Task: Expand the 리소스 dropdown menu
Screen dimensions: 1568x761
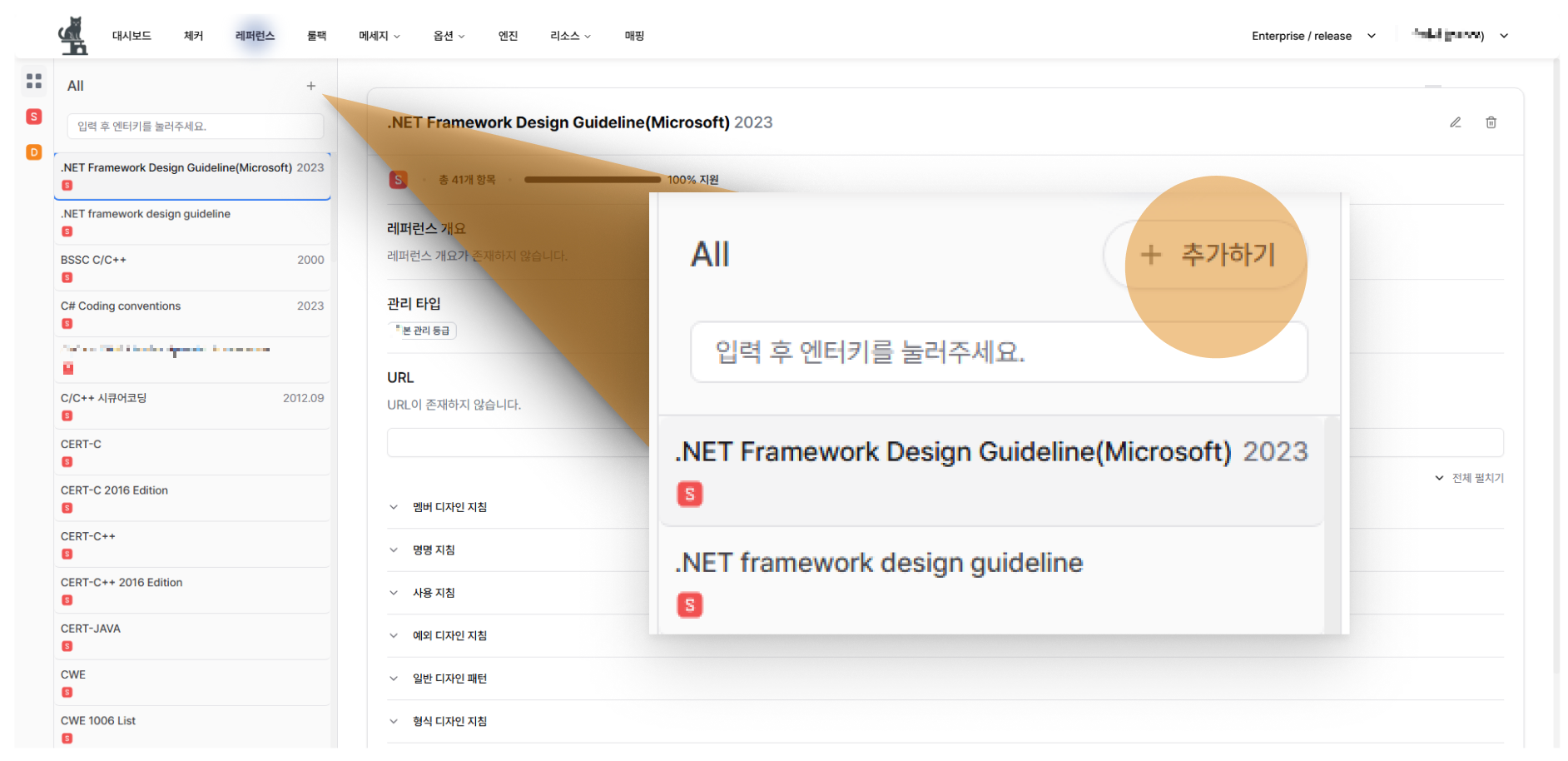Action: 571,36
